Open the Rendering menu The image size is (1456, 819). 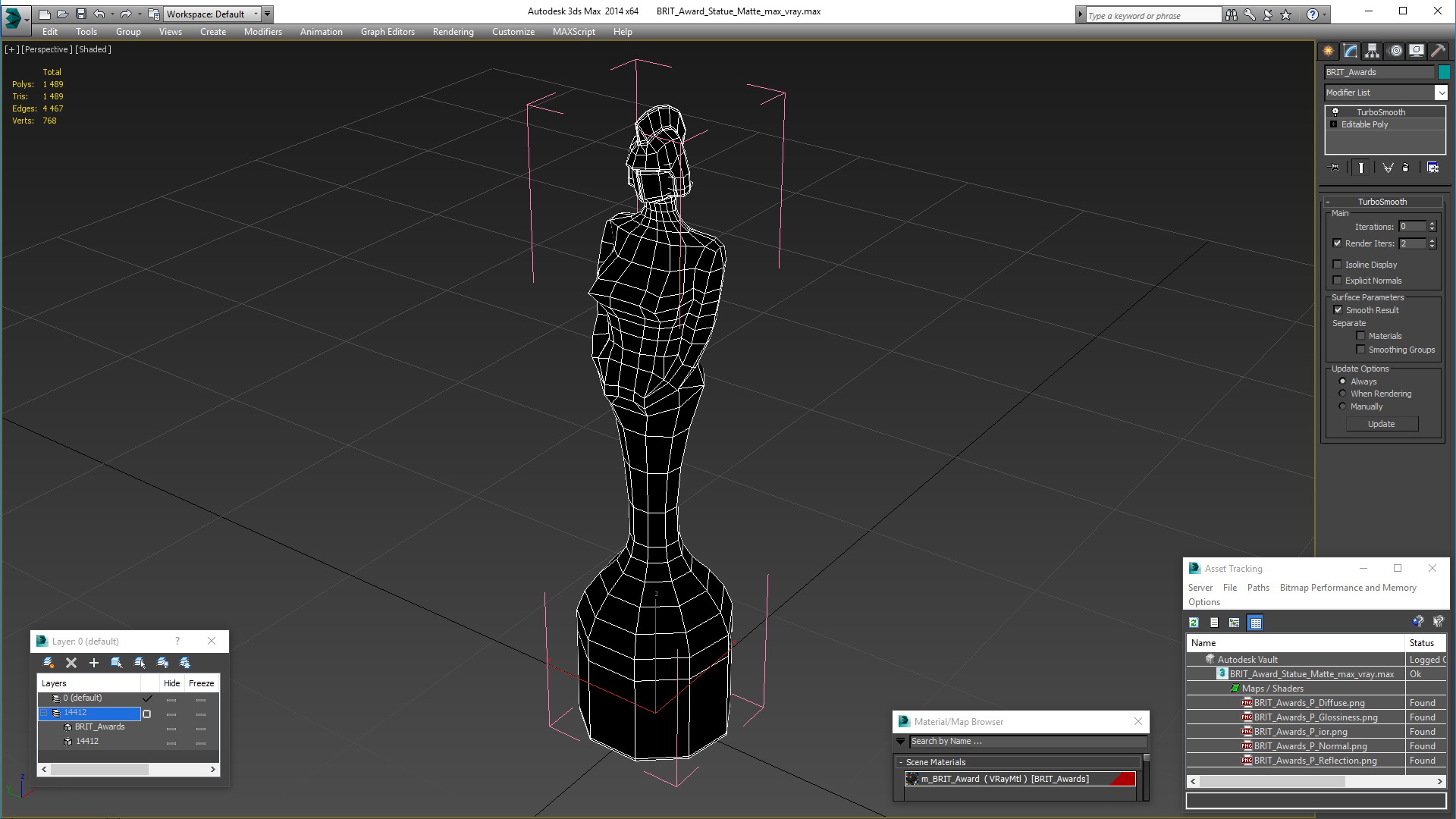coord(453,32)
